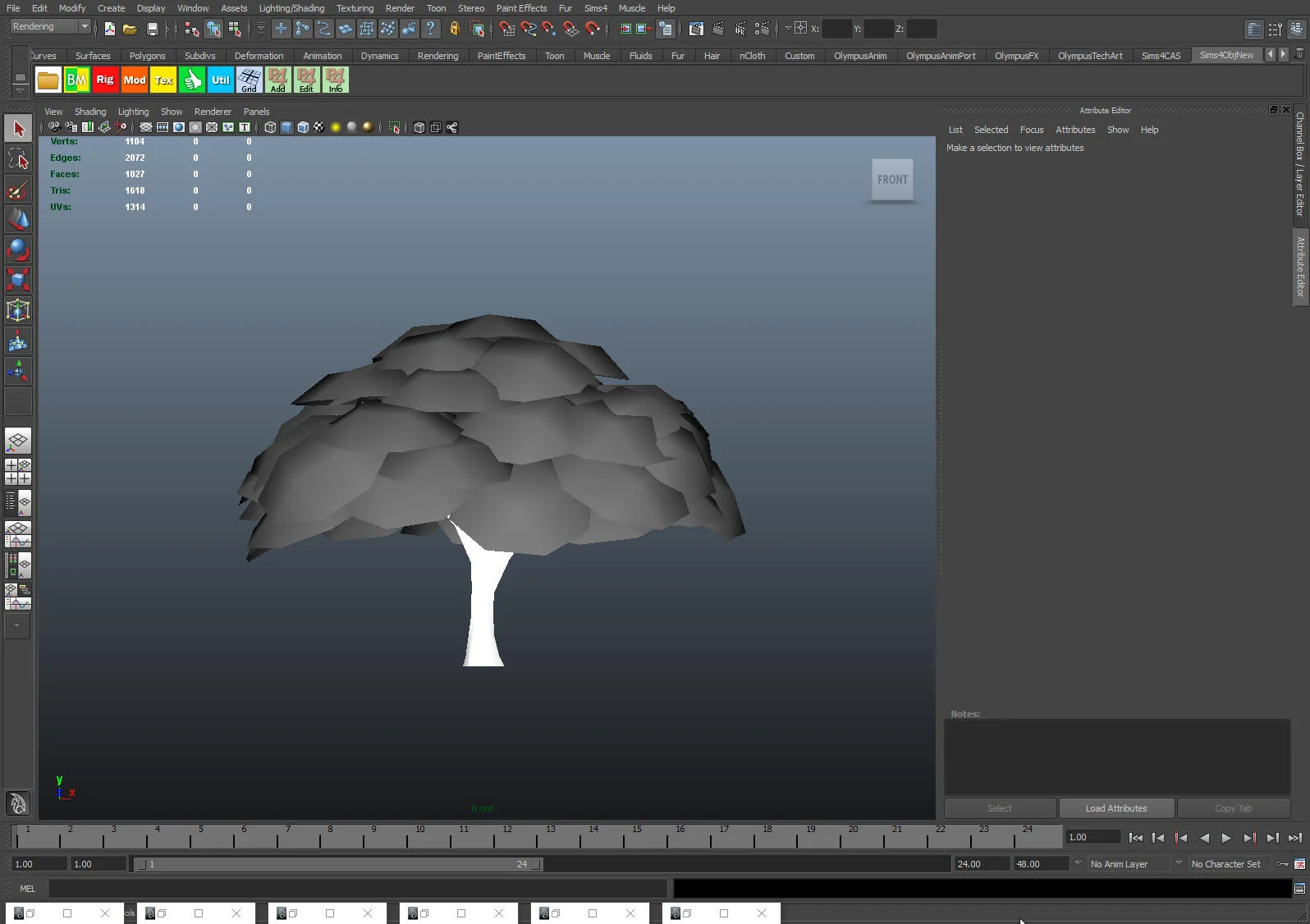This screenshot has height=924, width=1310.
Task: Go to start of playback range
Action: click(x=1136, y=838)
